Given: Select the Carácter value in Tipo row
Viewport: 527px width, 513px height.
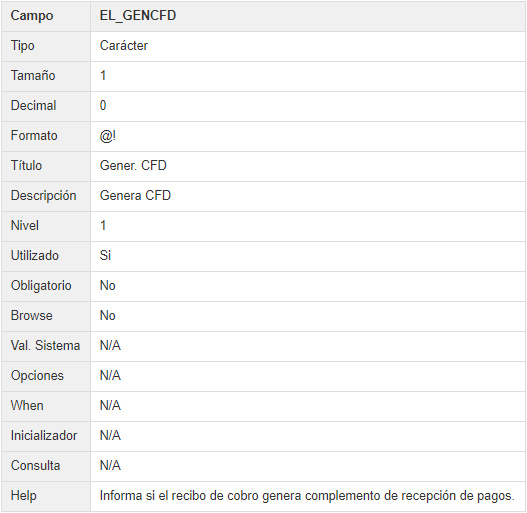Looking at the screenshot, I should point(124,46).
